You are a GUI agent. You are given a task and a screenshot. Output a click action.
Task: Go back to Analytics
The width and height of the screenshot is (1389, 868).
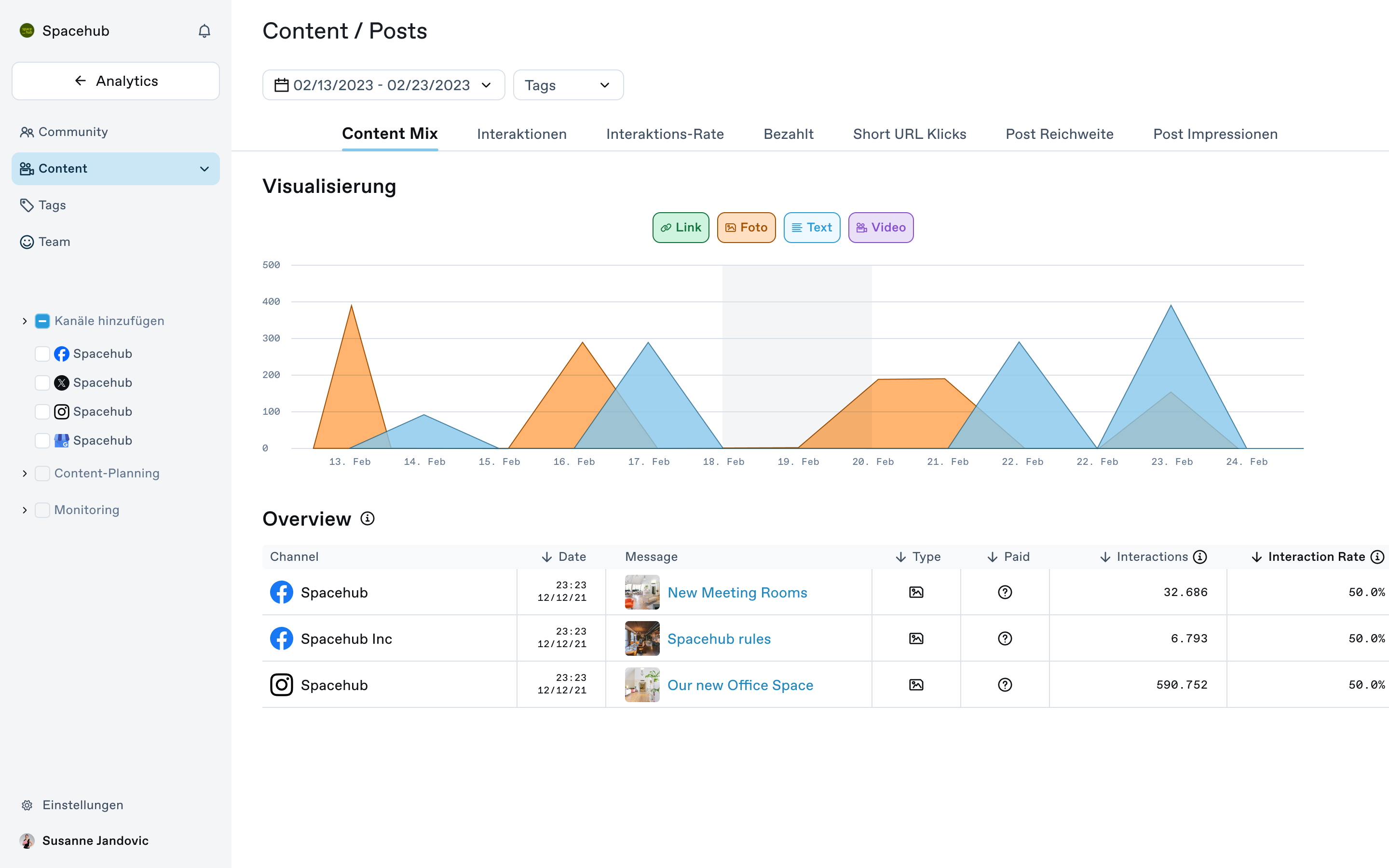click(115, 81)
